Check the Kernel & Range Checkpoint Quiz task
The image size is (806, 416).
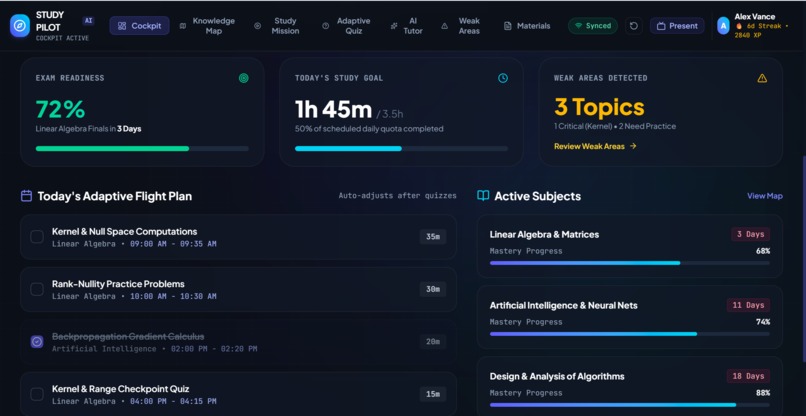click(x=36, y=394)
